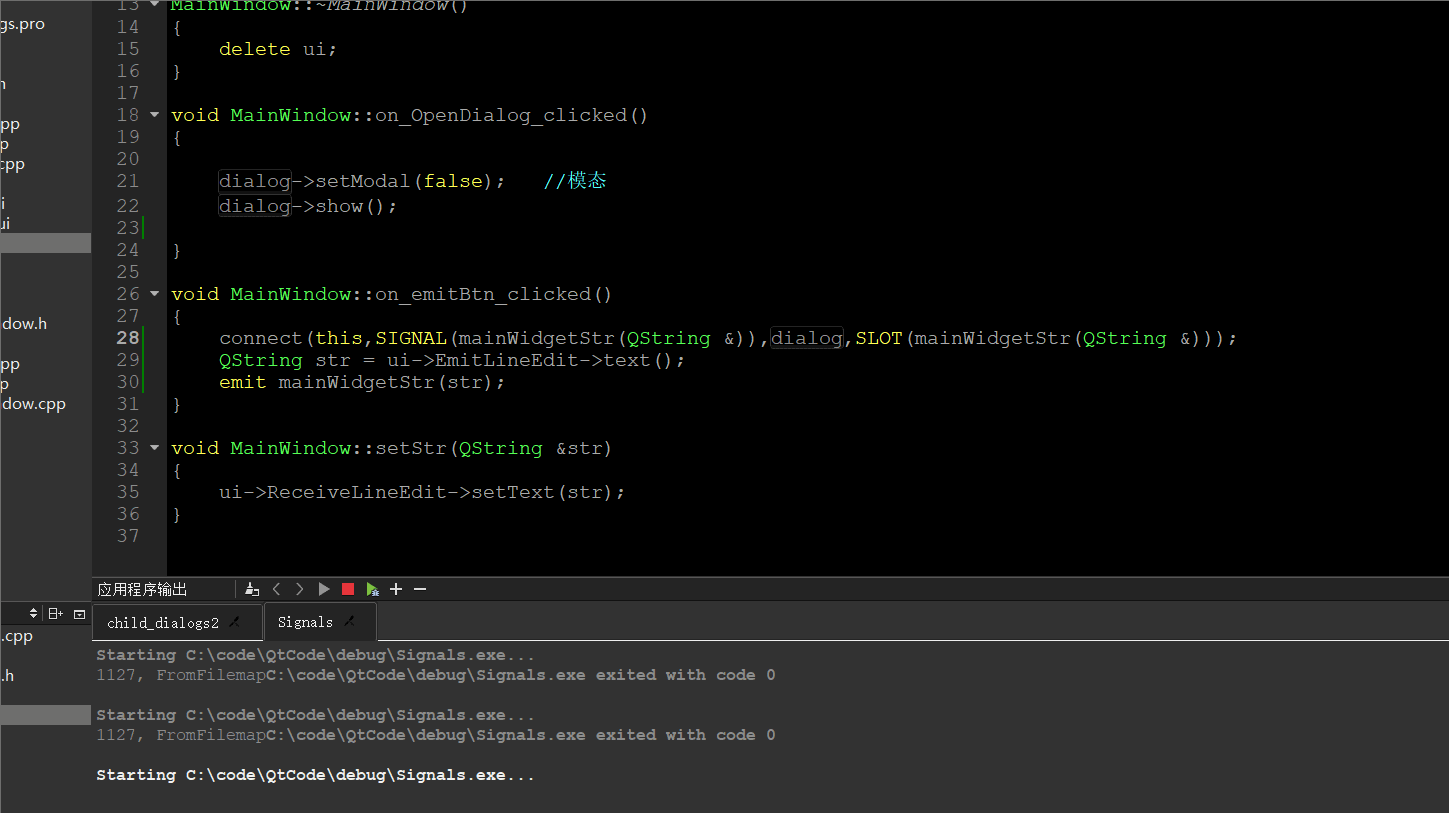Click the setStr function name at line 33
The height and width of the screenshot is (813, 1449).
(410, 448)
